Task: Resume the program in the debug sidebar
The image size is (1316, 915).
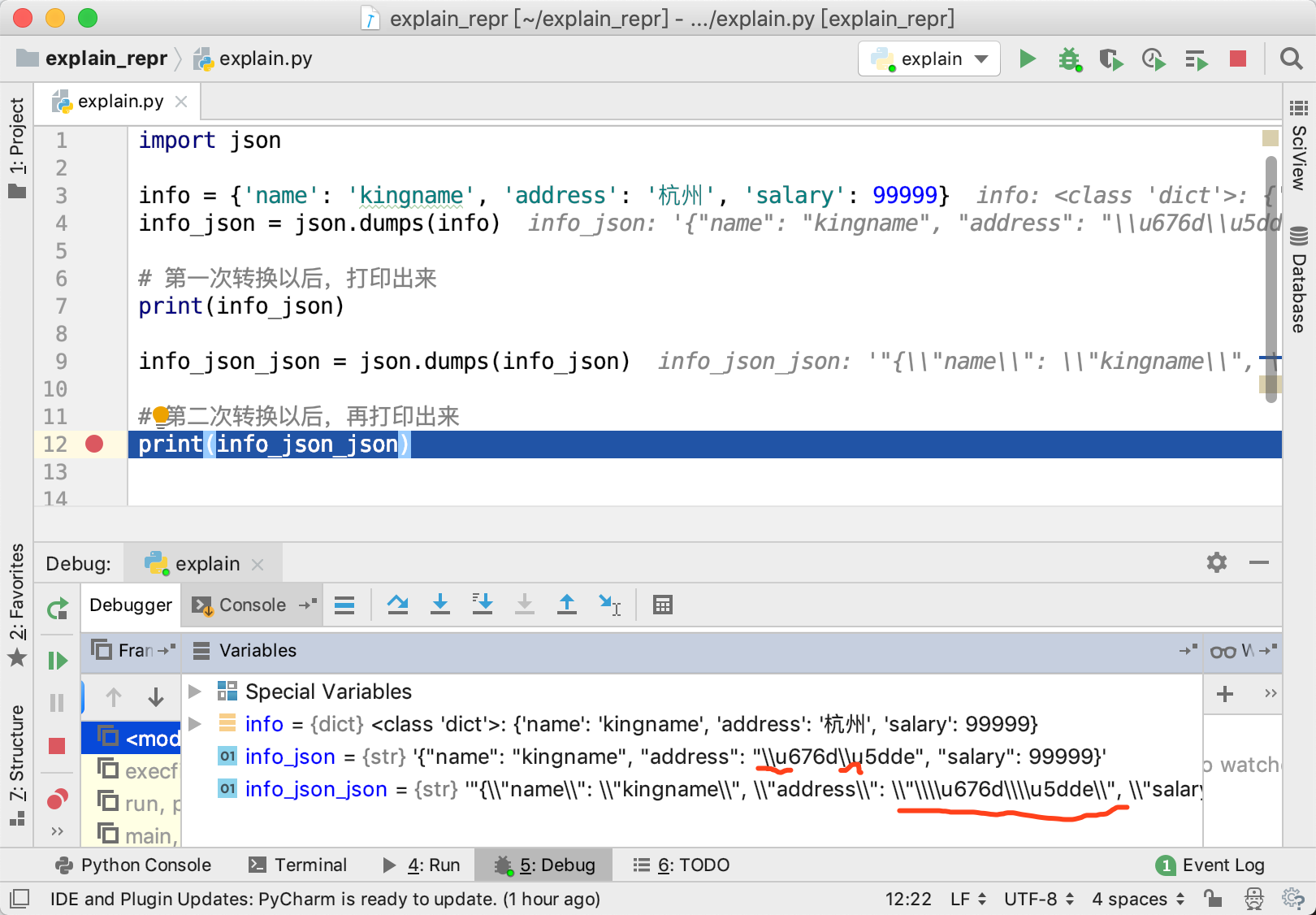Action: click(x=57, y=661)
